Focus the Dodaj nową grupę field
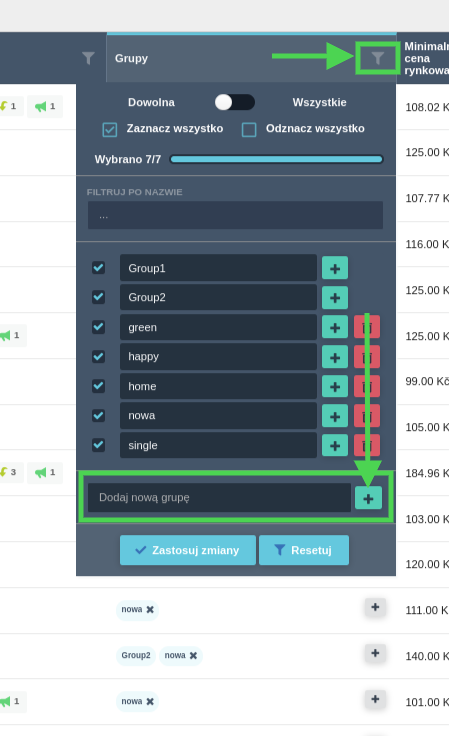 click(x=219, y=498)
